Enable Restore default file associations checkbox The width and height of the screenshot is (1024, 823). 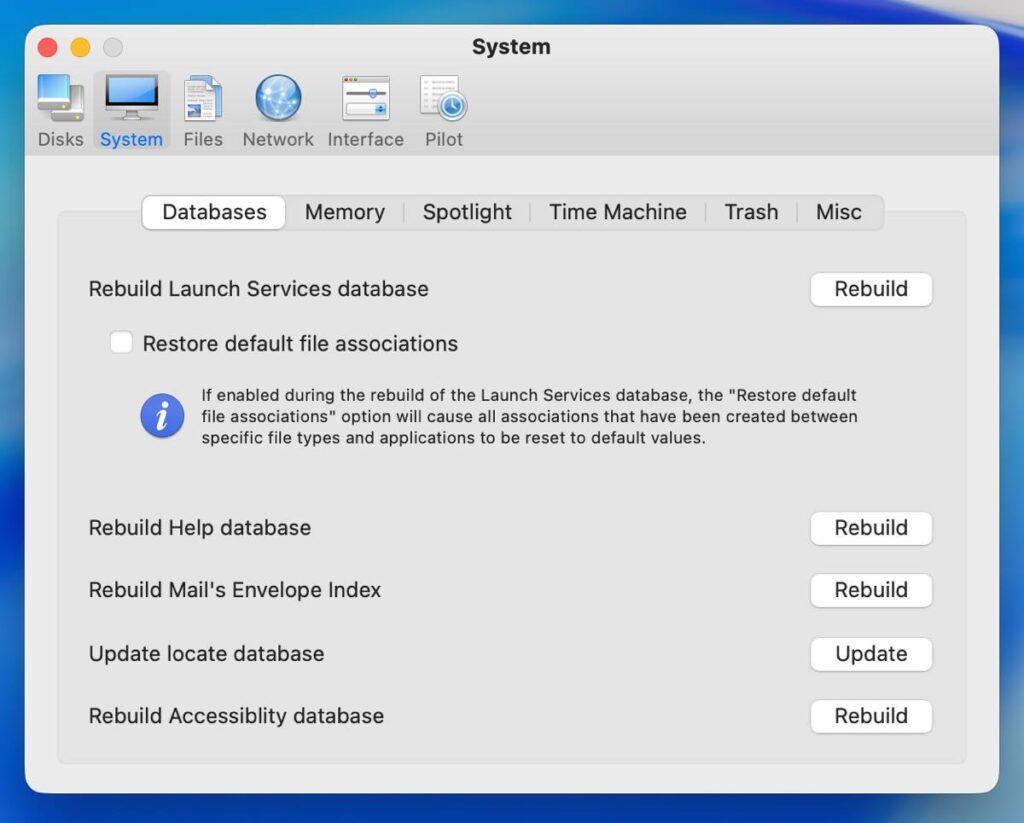pos(121,343)
